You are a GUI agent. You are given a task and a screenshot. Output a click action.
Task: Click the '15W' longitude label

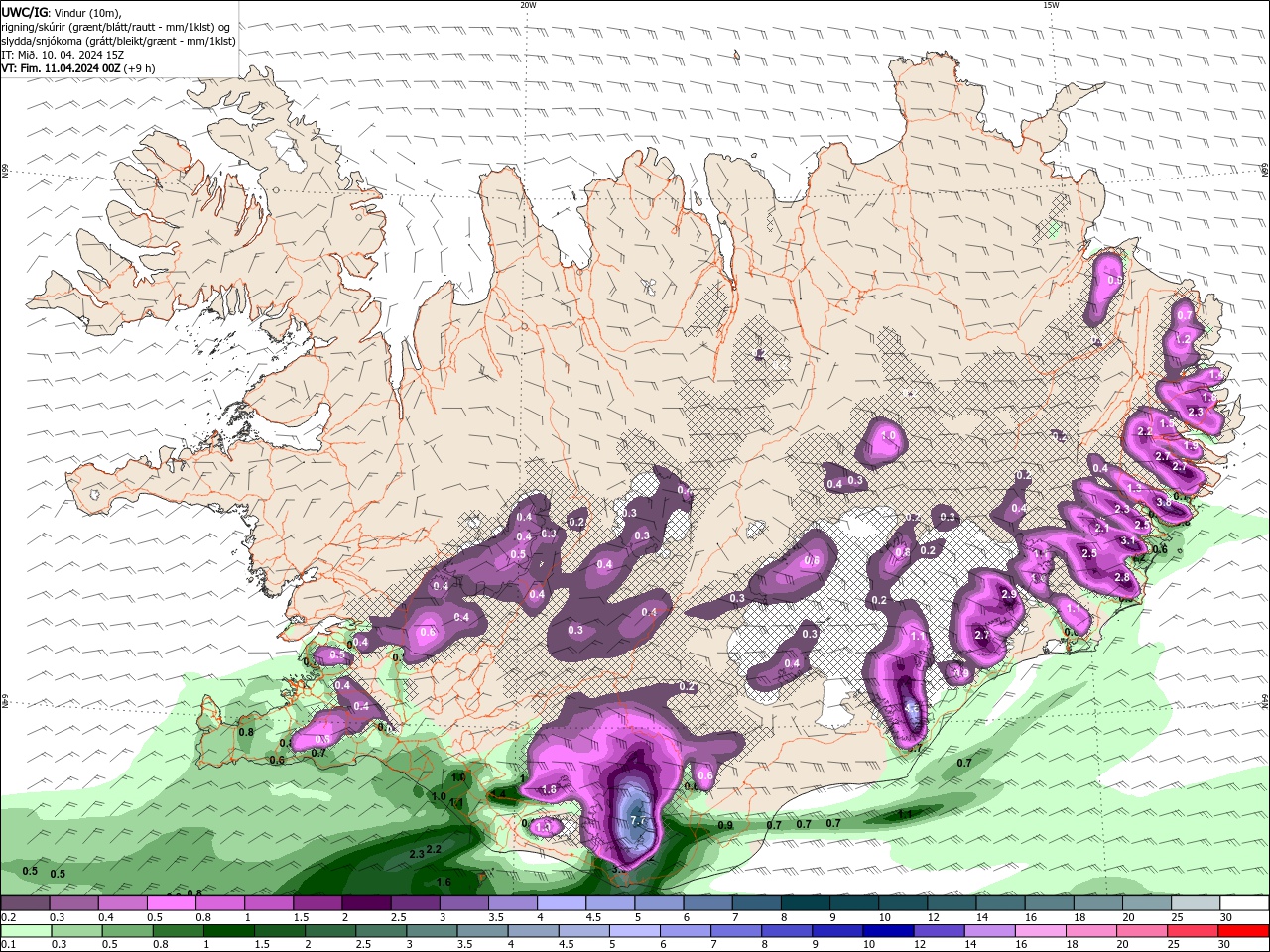tap(1051, 5)
